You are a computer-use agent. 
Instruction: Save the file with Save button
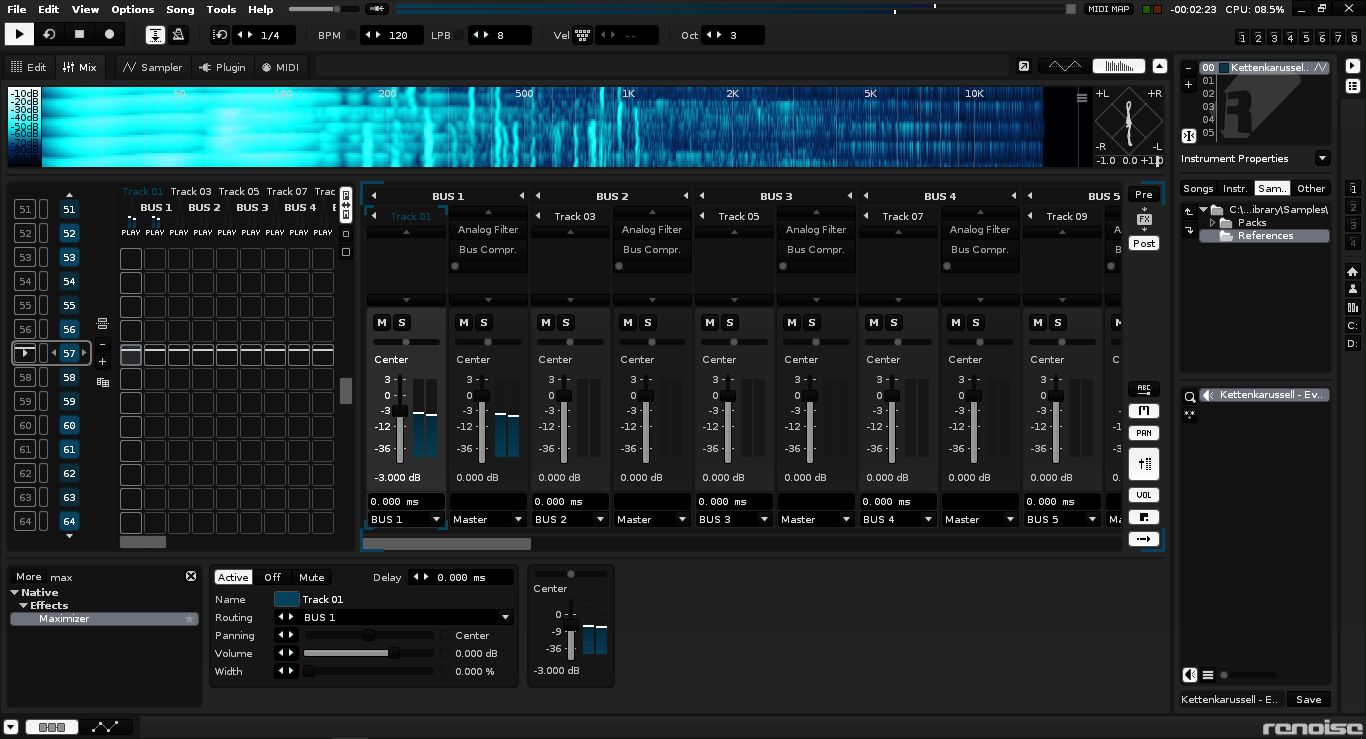(1308, 700)
